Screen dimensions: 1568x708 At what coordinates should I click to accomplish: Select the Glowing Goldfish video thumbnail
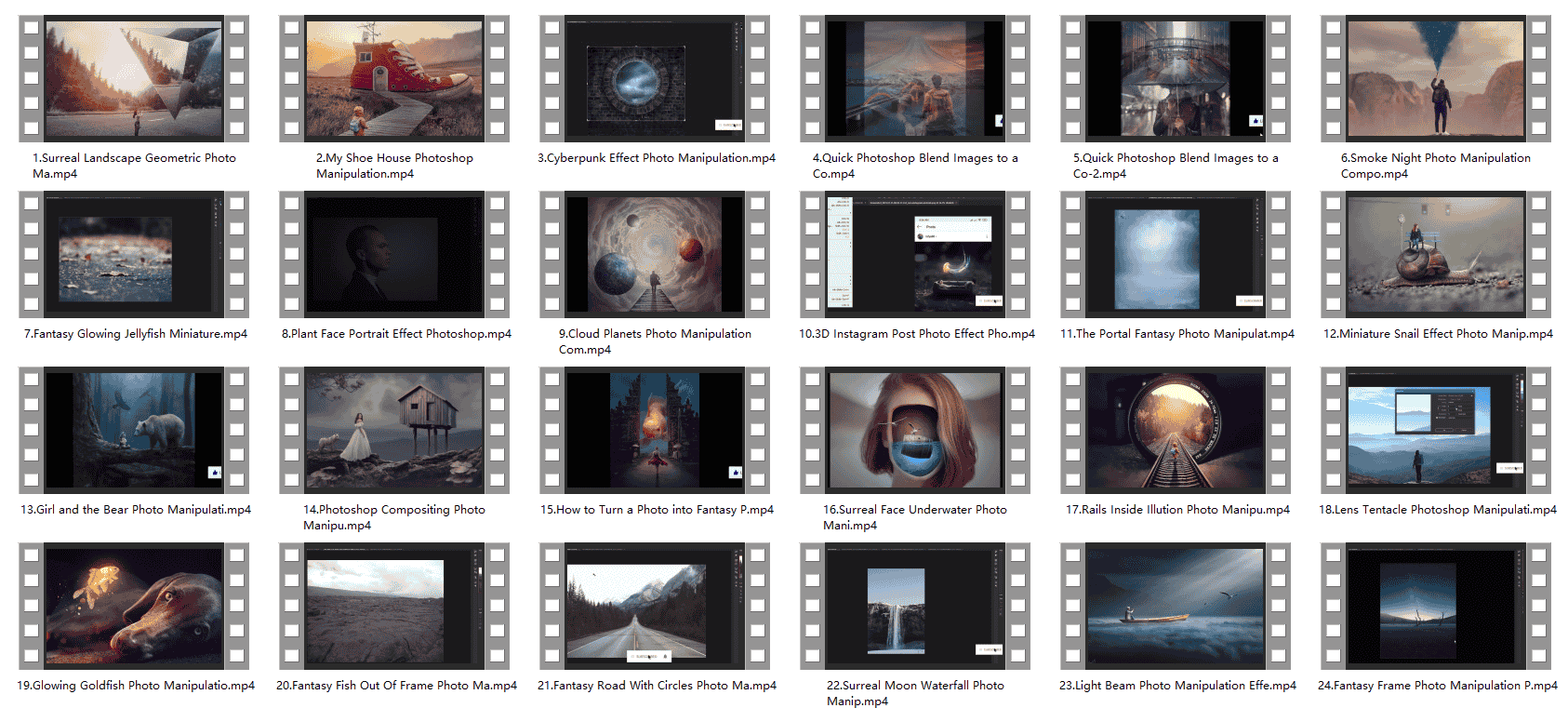coord(134,606)
